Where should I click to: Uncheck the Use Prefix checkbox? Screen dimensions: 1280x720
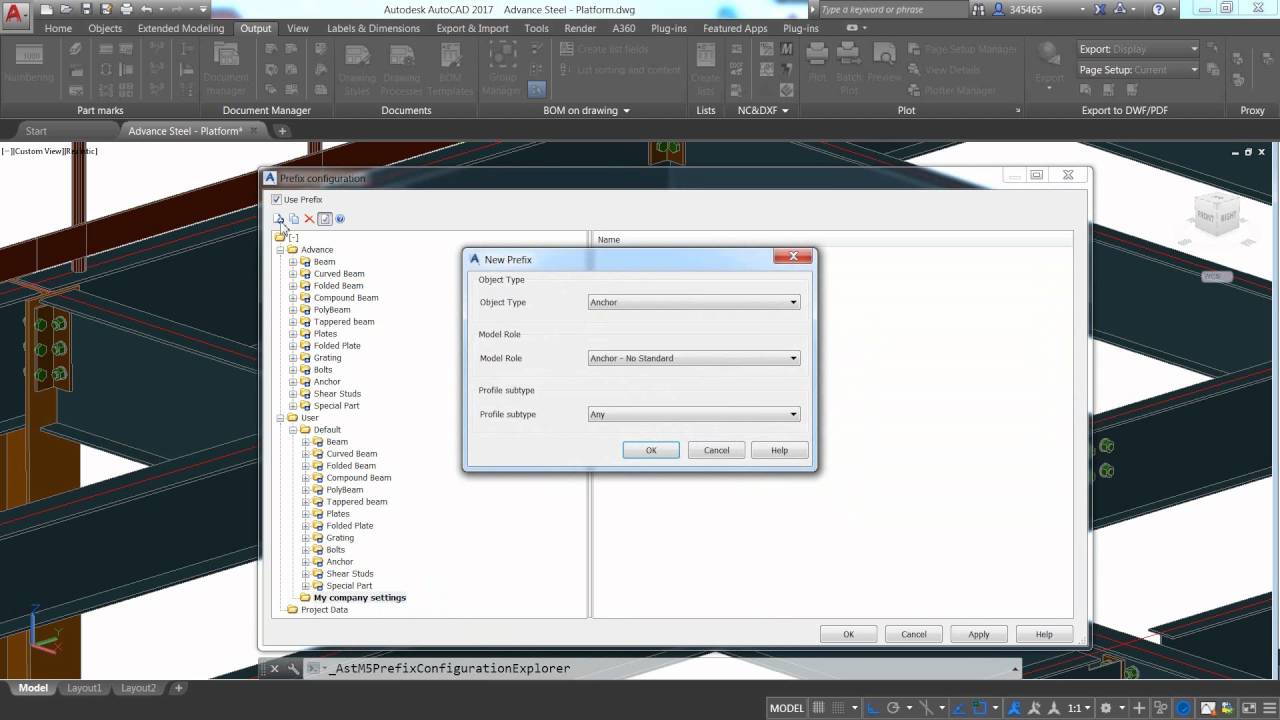pyautogui.click(x=277, y=199)
